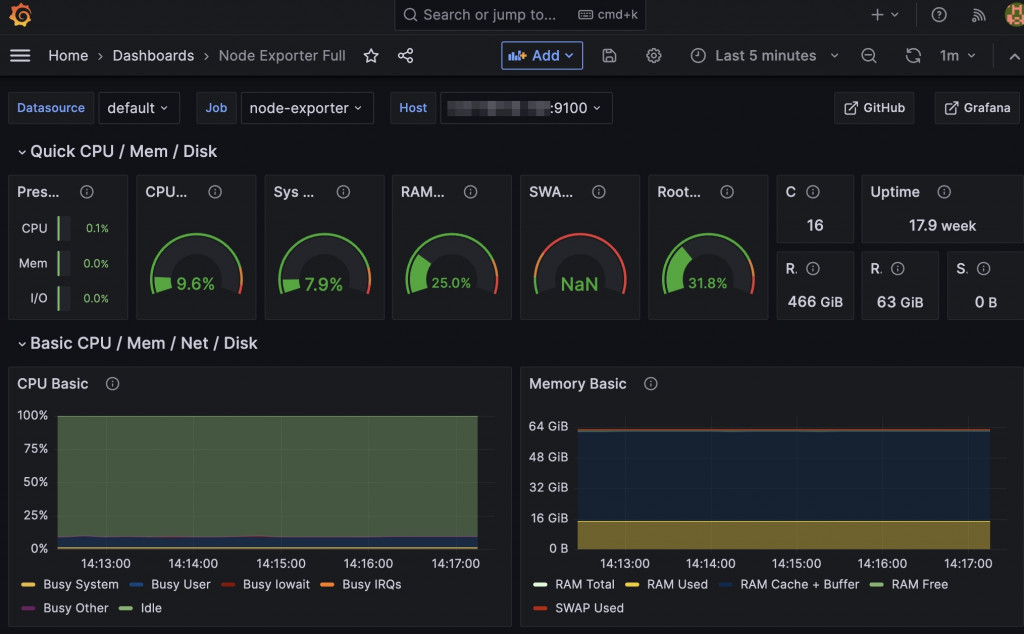The image size is (1024, 634).
Task: Go to Dashboards breadcrumb
Action: tap(153, 55)
